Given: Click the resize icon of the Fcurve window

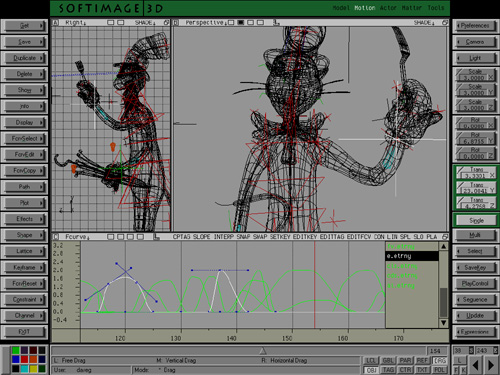Looking at the screenshot, I should click(445, 237).
